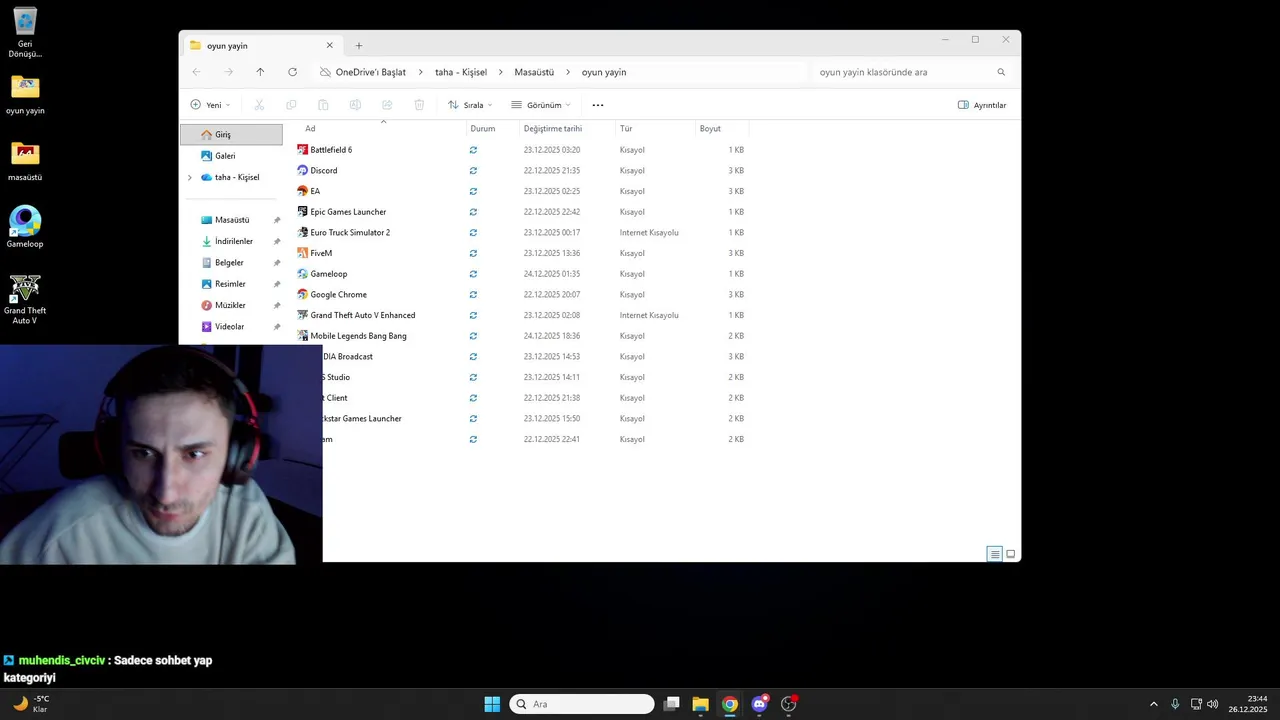Open pinned Masaüstü in sidebar
The width and height of the screenshot is (1280, 720).
click(x=231, y=220)
